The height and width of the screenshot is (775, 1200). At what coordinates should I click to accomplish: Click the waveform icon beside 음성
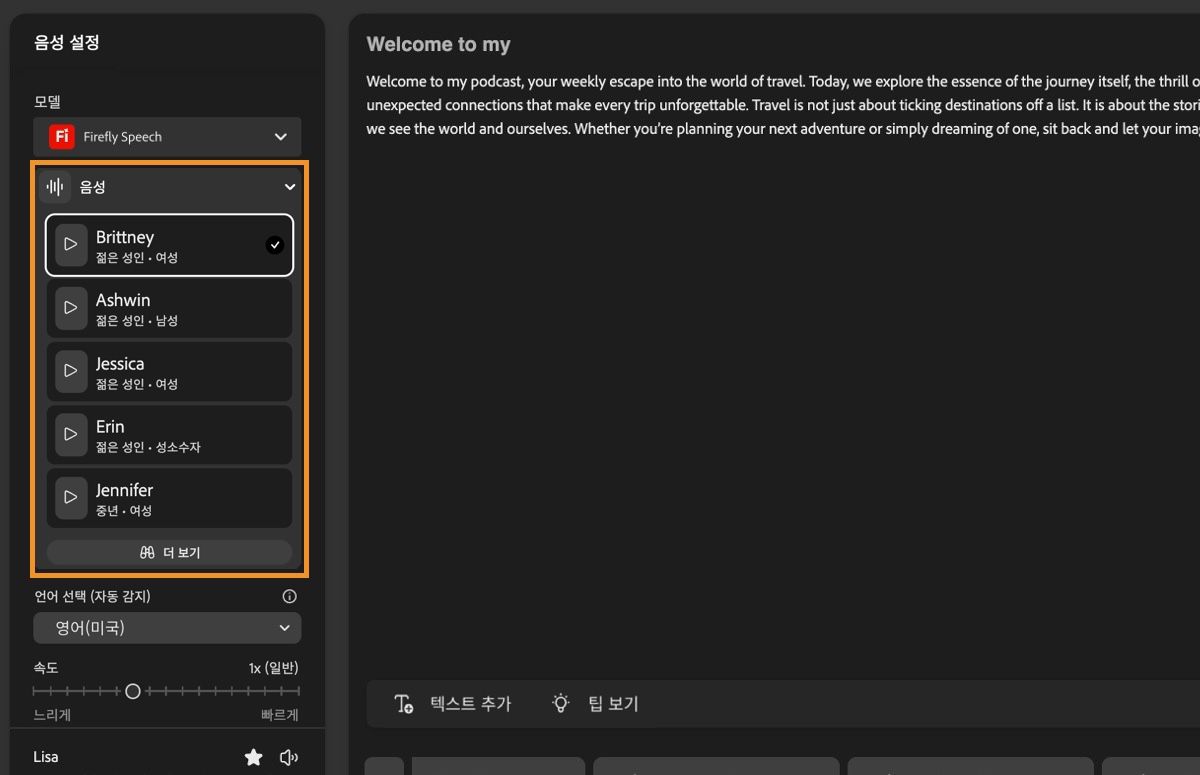click(x=56, y=187)
